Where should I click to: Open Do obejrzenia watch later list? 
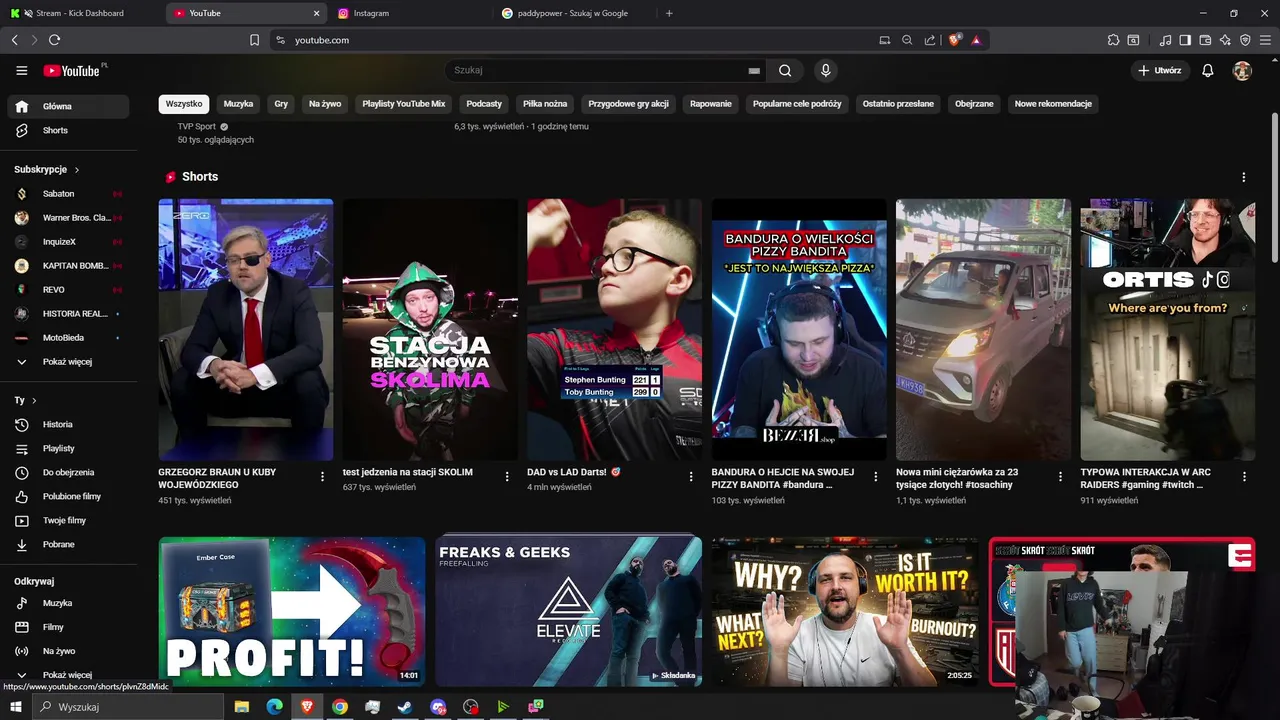pos(68,473)
